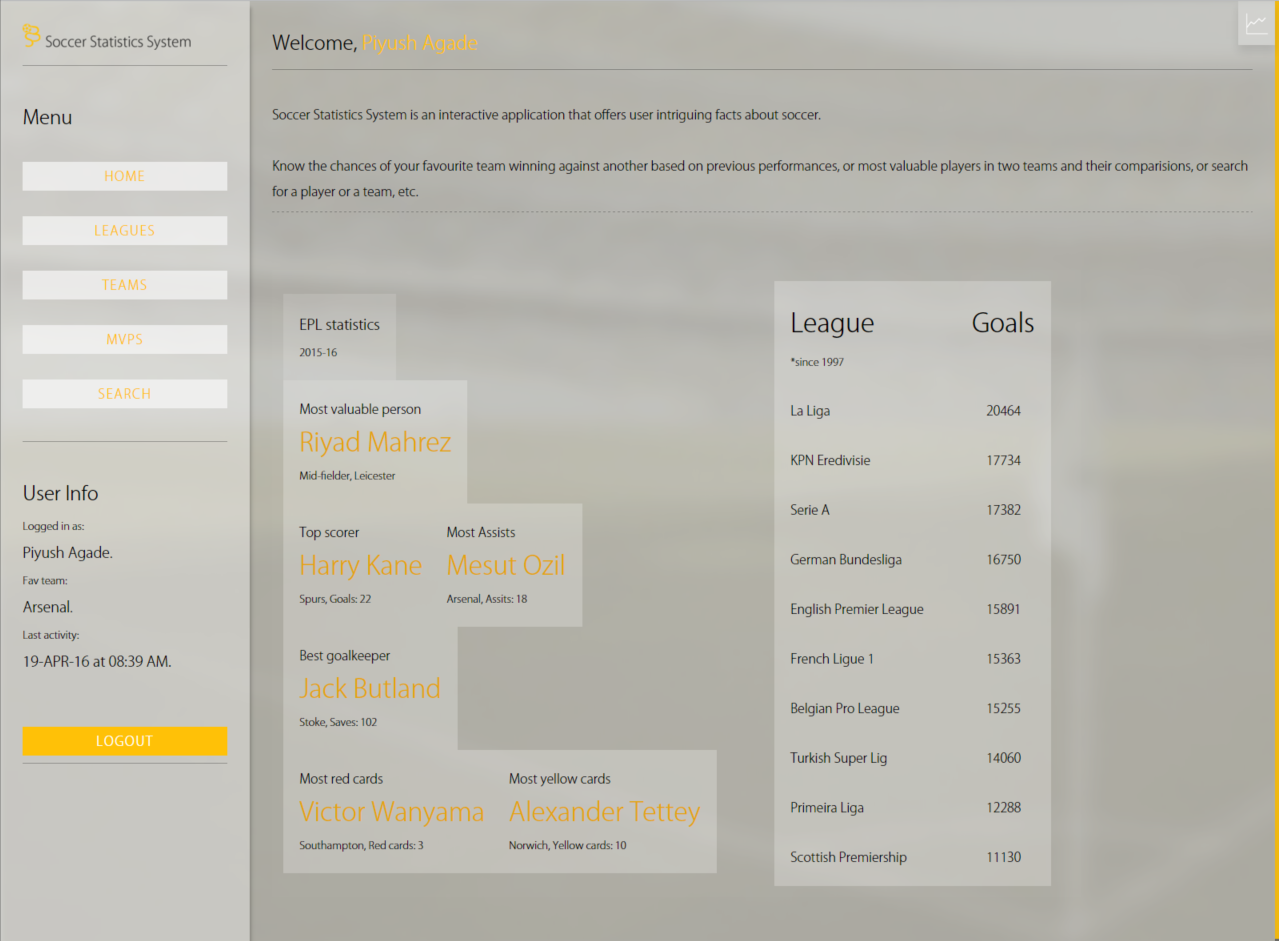Click the 'Stoke, Saves: 102' caption
Screen dimensions: 1279x941
click(x=338, y=722)
